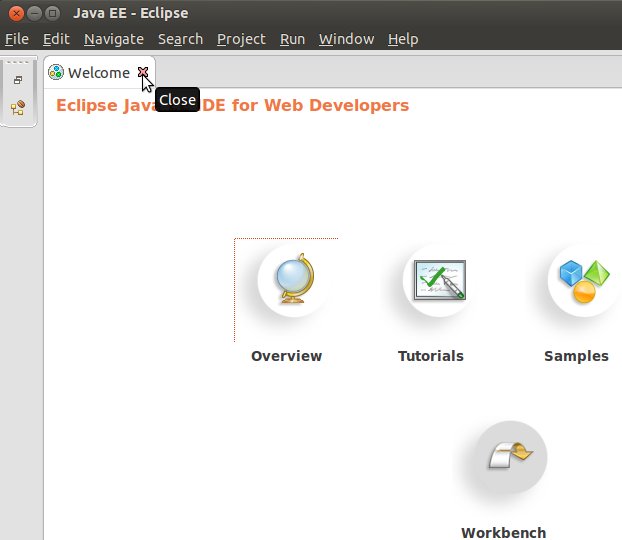This screenshot has width=622, height=540.
Task: Open the File menu
Action: click(17, 39)
